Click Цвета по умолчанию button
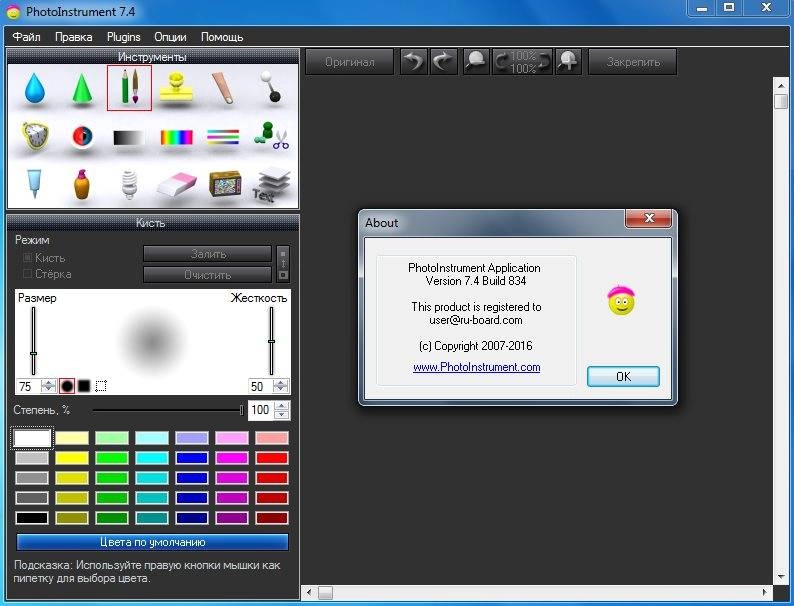Screen dimensions: 794x606 click(152, 542)
